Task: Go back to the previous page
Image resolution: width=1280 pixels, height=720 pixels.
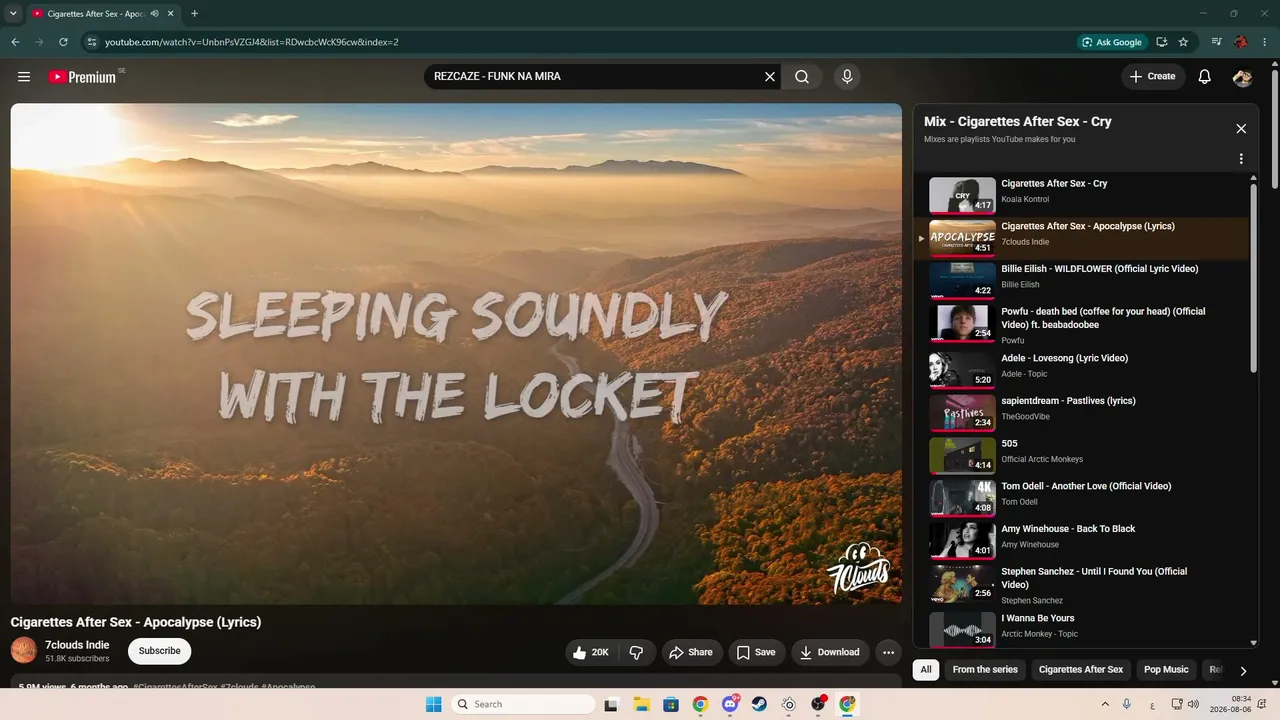Action: [x=15, y=42]
